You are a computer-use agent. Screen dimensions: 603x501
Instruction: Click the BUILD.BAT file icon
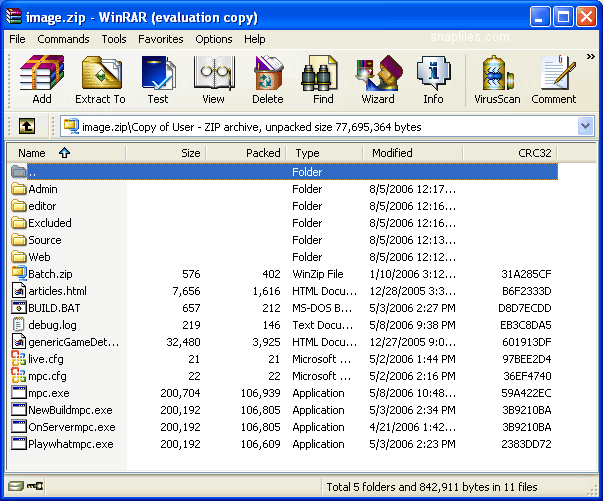tap(18, 308)
